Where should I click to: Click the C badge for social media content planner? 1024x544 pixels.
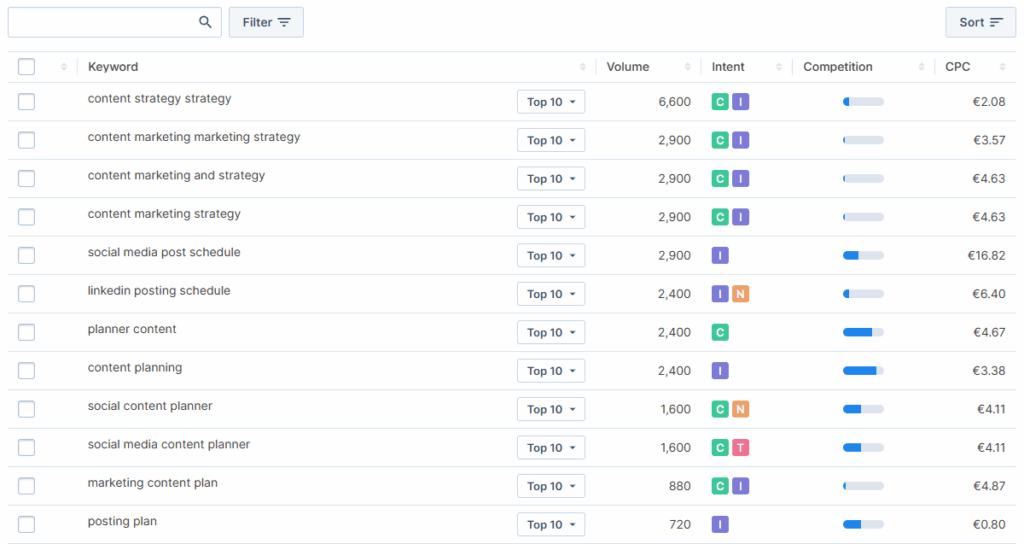pos(720,447)
